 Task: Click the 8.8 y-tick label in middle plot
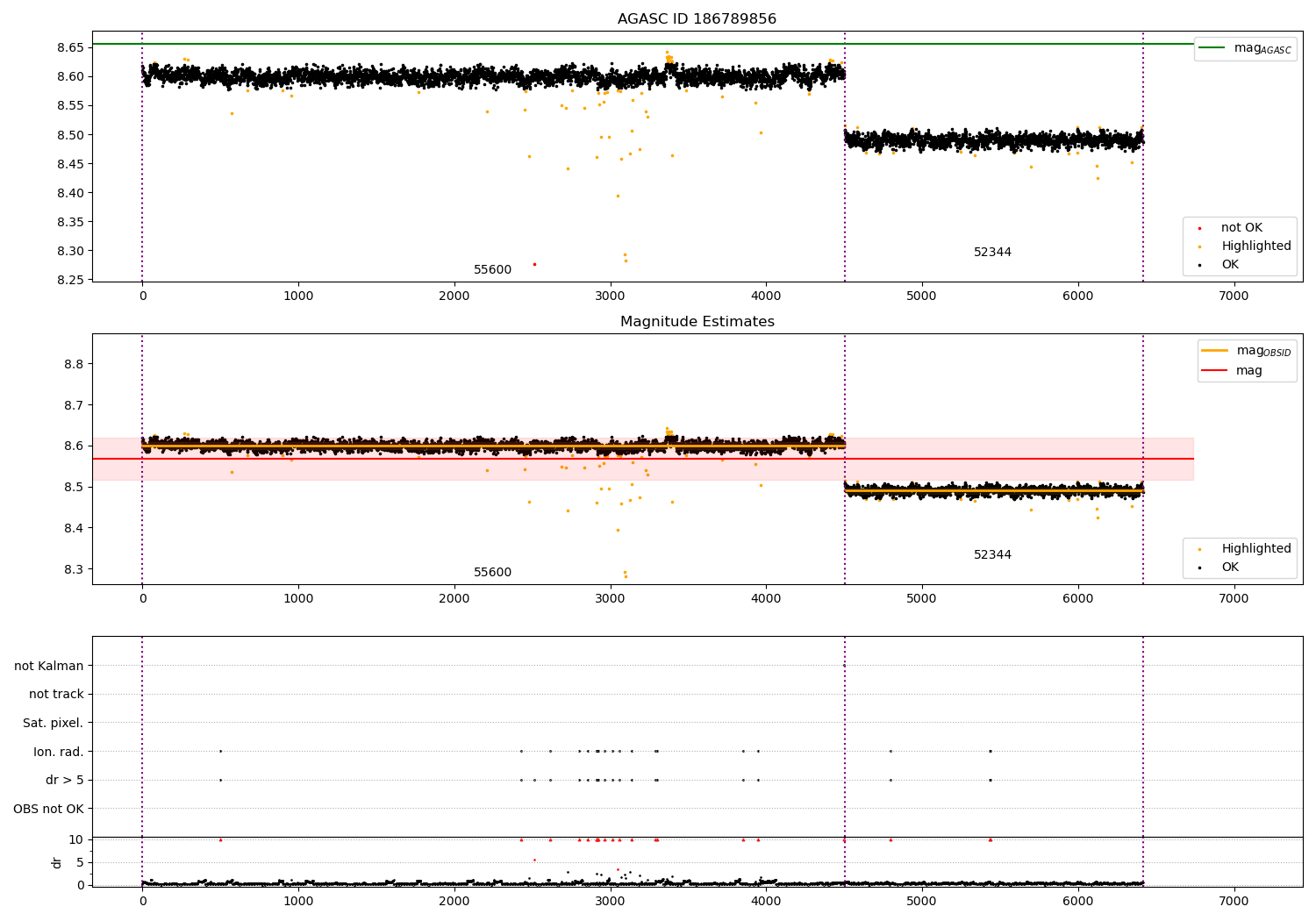pyautogui.click(x=75, y=364)
